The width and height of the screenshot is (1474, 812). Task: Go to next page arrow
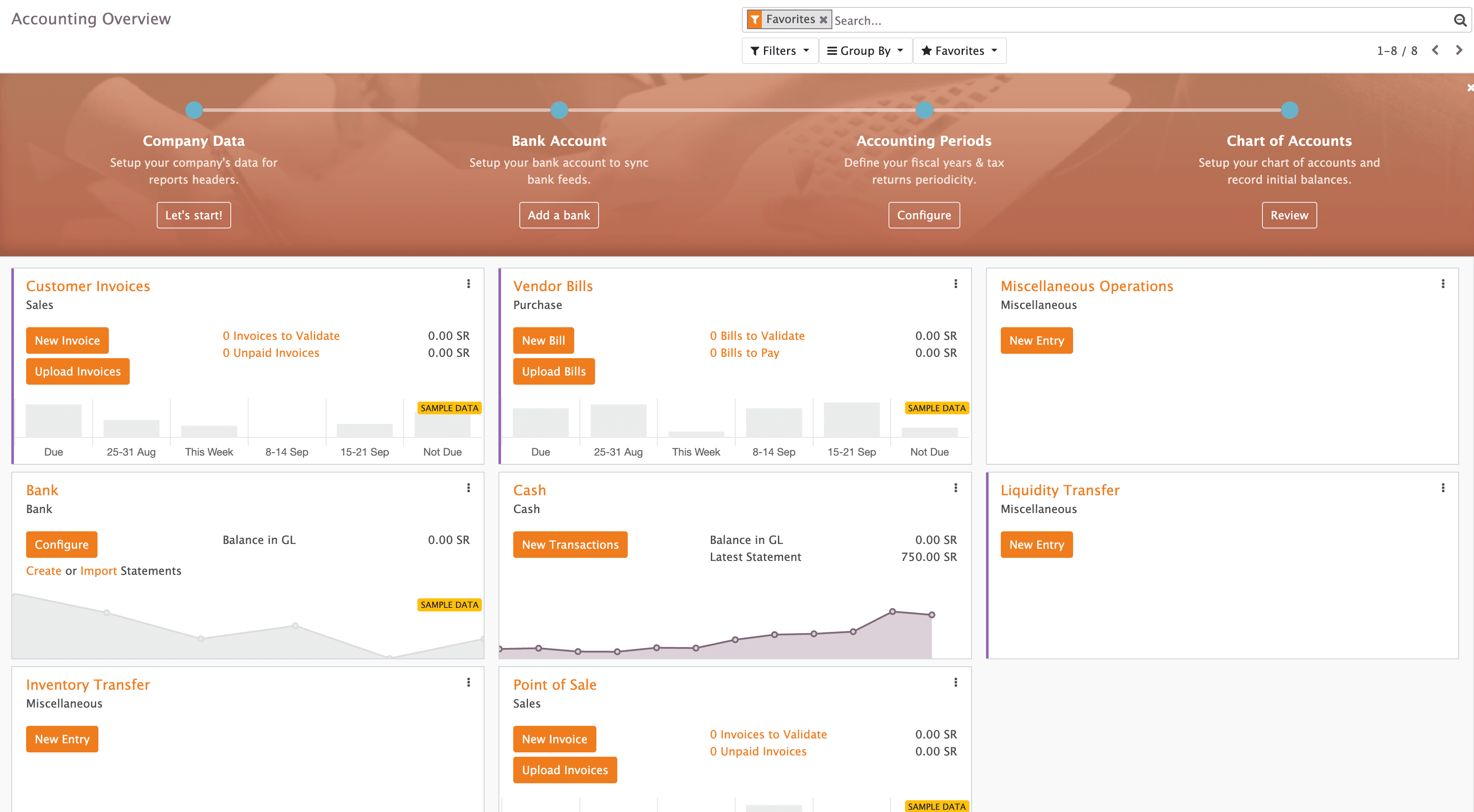1459,50
